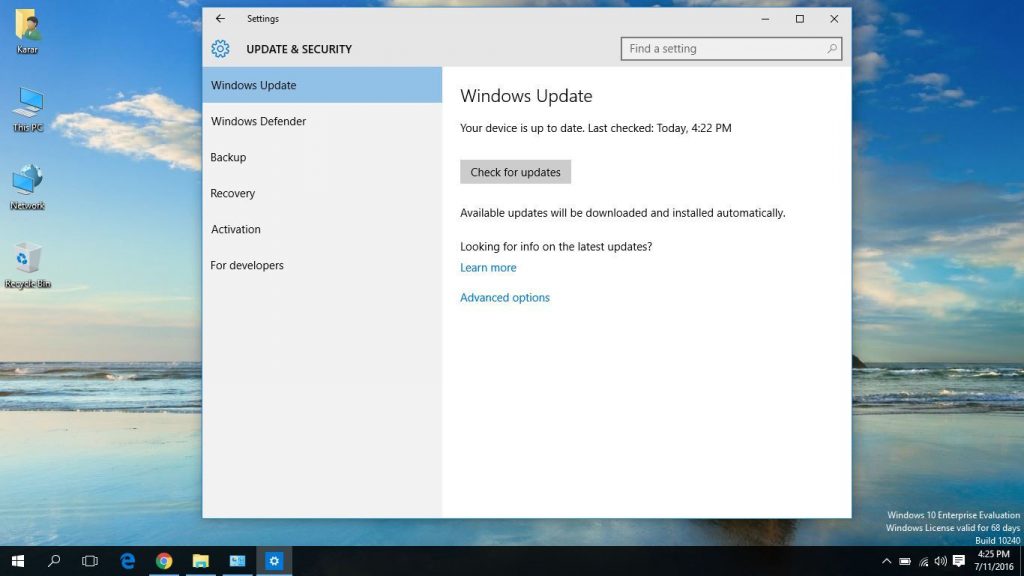Switch to the Recovery section

[233, 193]
